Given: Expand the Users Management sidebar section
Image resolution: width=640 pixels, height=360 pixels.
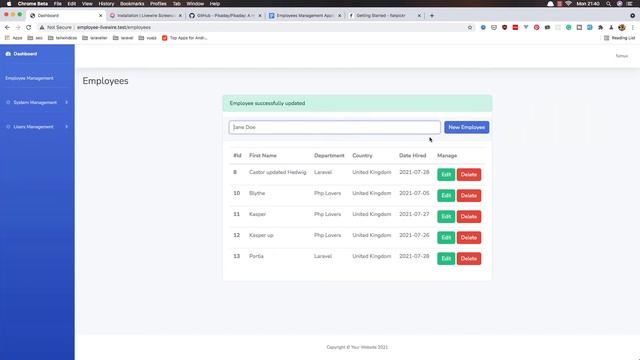Looking at the screenshot, I should click(37, 127).
